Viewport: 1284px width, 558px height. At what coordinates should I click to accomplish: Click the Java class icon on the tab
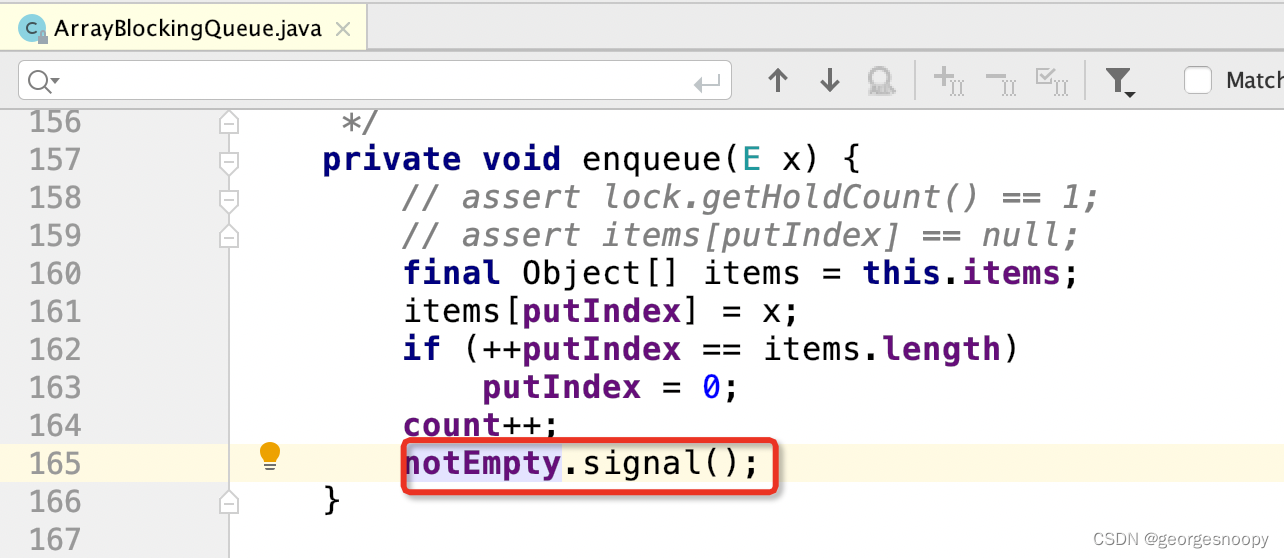click(33, 29)
